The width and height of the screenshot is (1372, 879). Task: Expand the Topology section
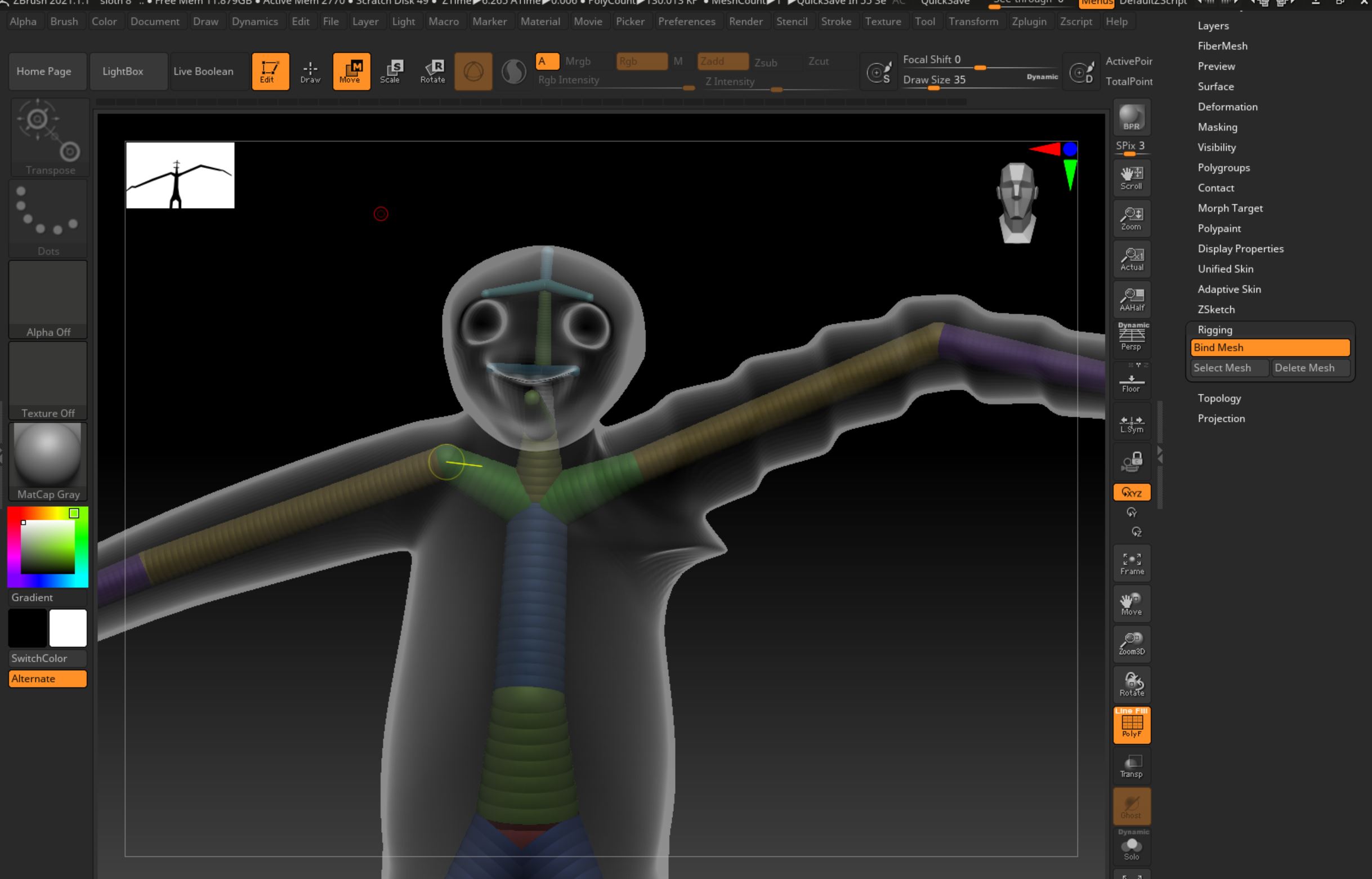(x=1219, y=399)
